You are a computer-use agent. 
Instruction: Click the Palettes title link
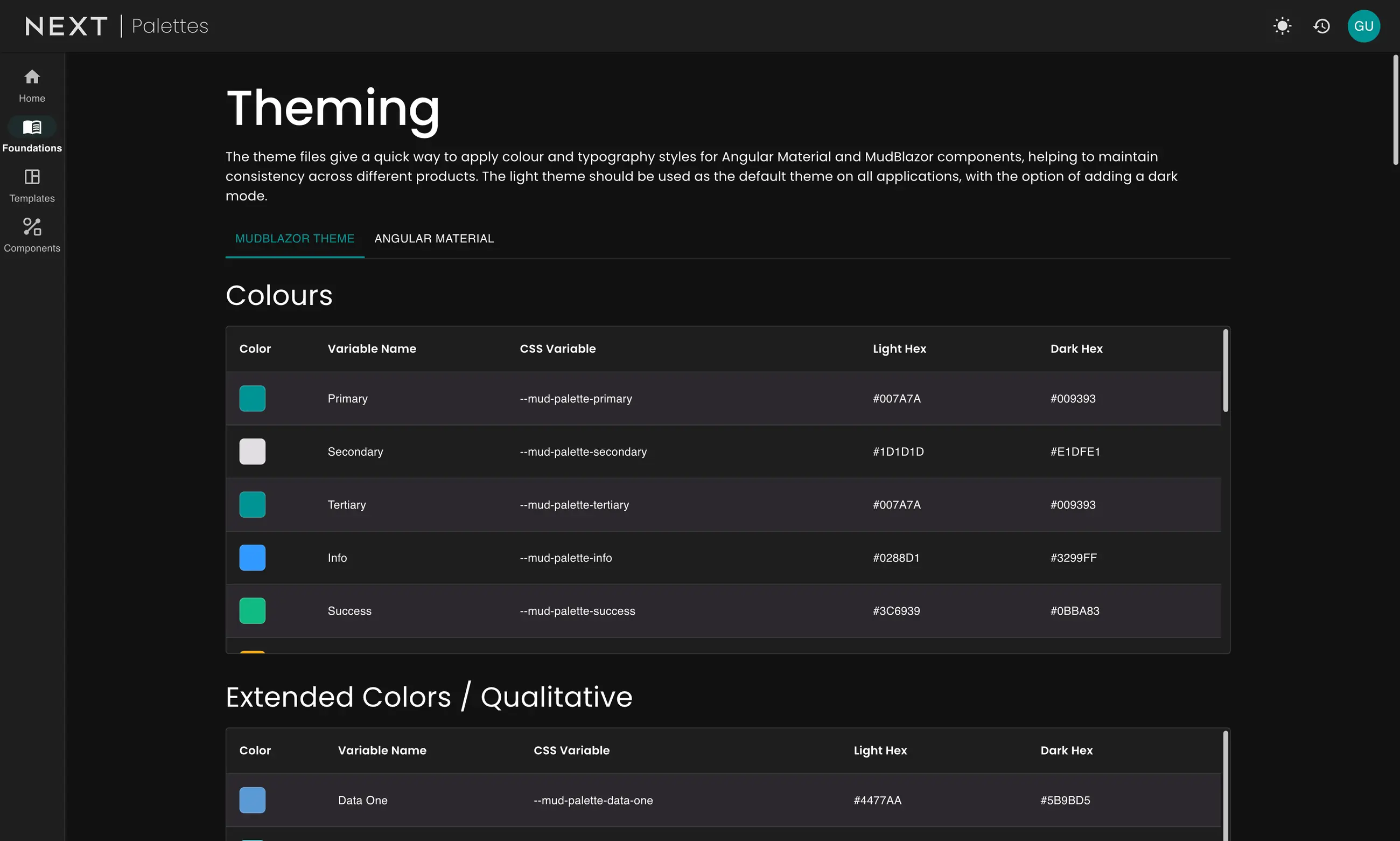(170, 26)
